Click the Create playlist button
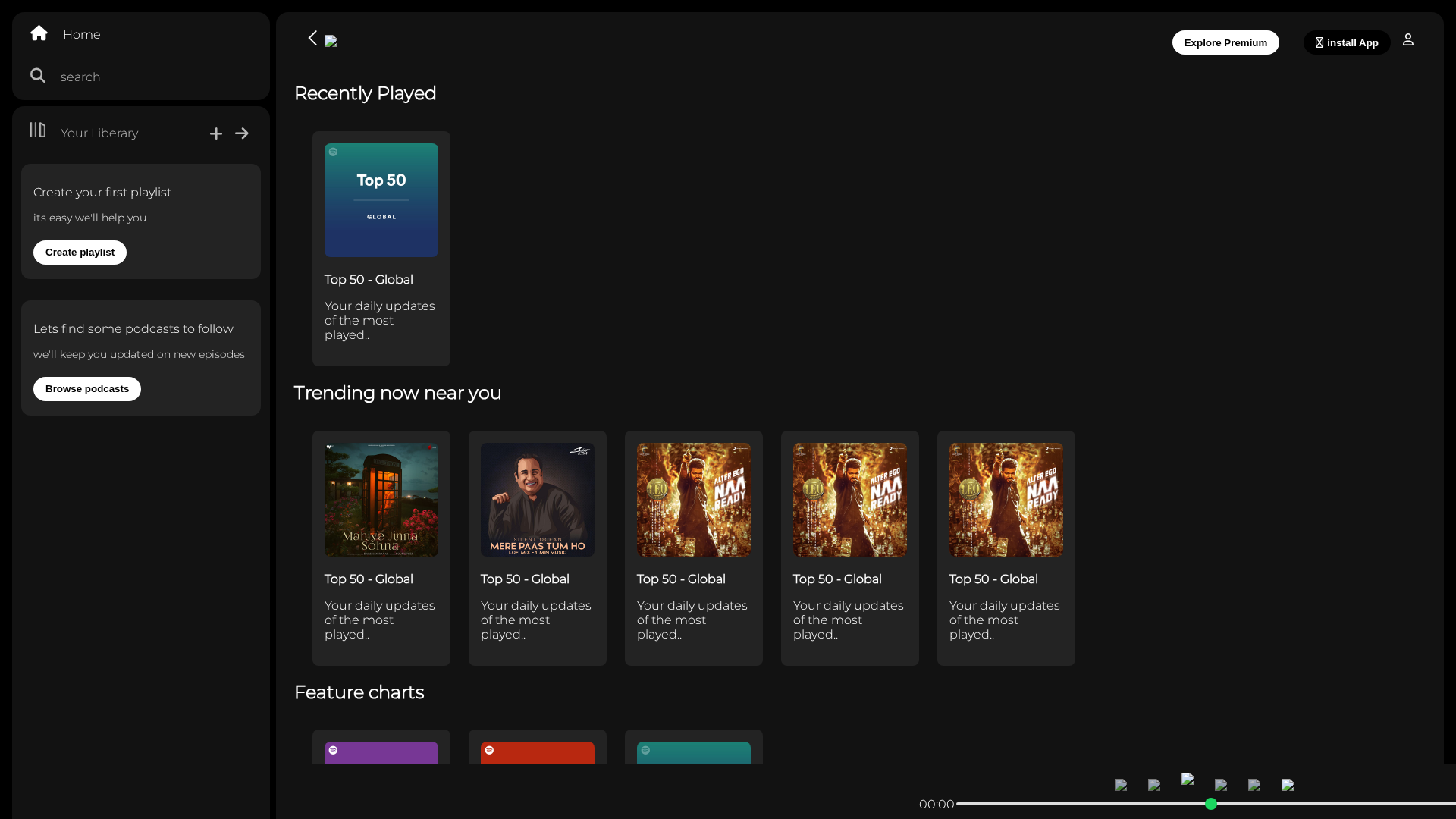Screen dimensions: 1456x819 pos(80,253)
